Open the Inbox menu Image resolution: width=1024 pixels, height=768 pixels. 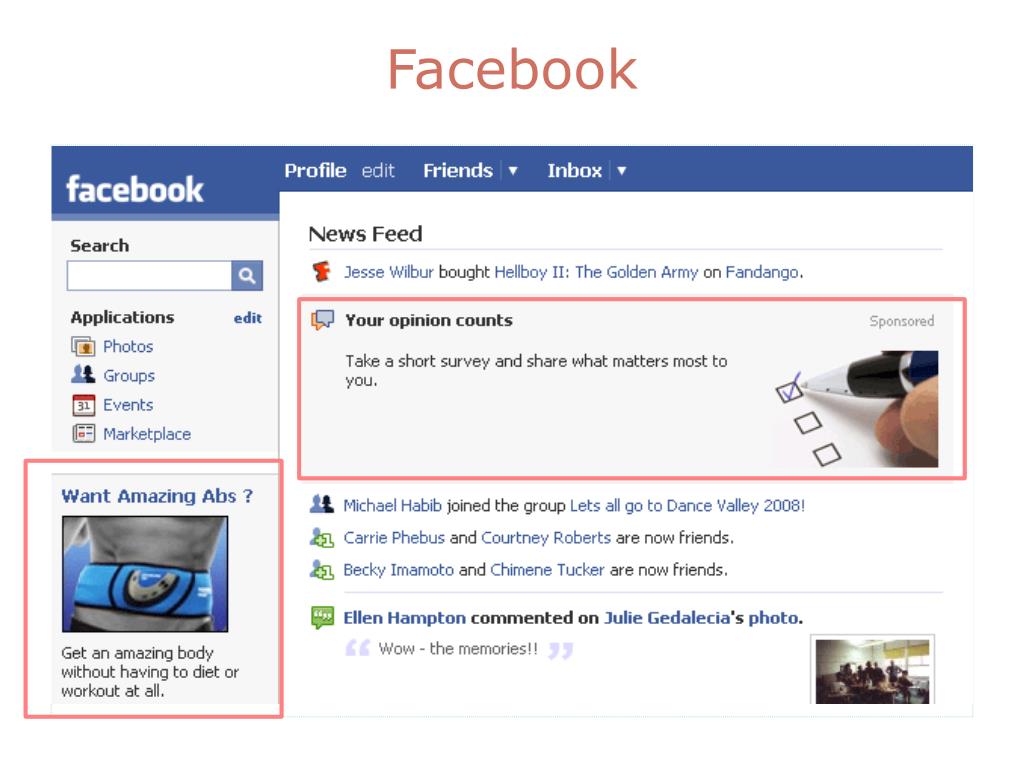pyautogui.click(x=574, y=170)
